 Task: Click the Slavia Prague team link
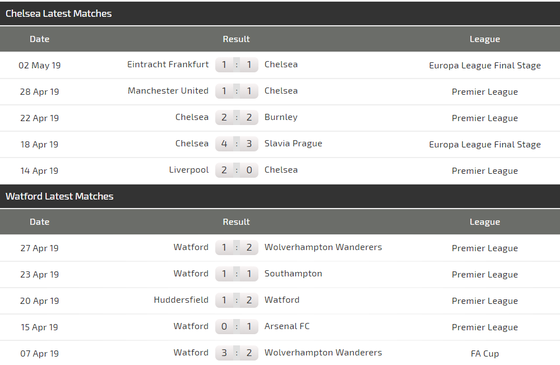293,144
